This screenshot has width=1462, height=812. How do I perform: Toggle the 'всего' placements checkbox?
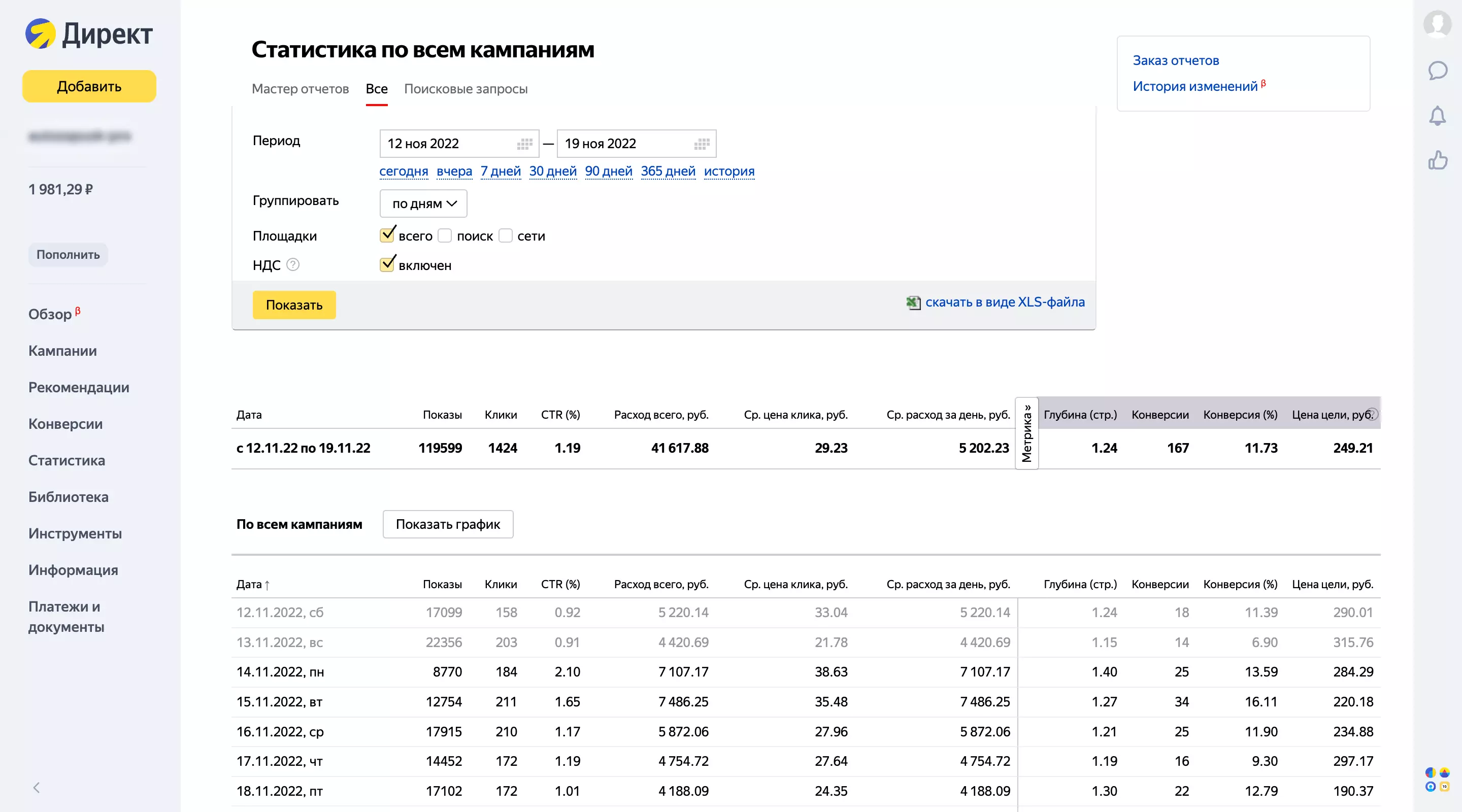tap(387, 235)
